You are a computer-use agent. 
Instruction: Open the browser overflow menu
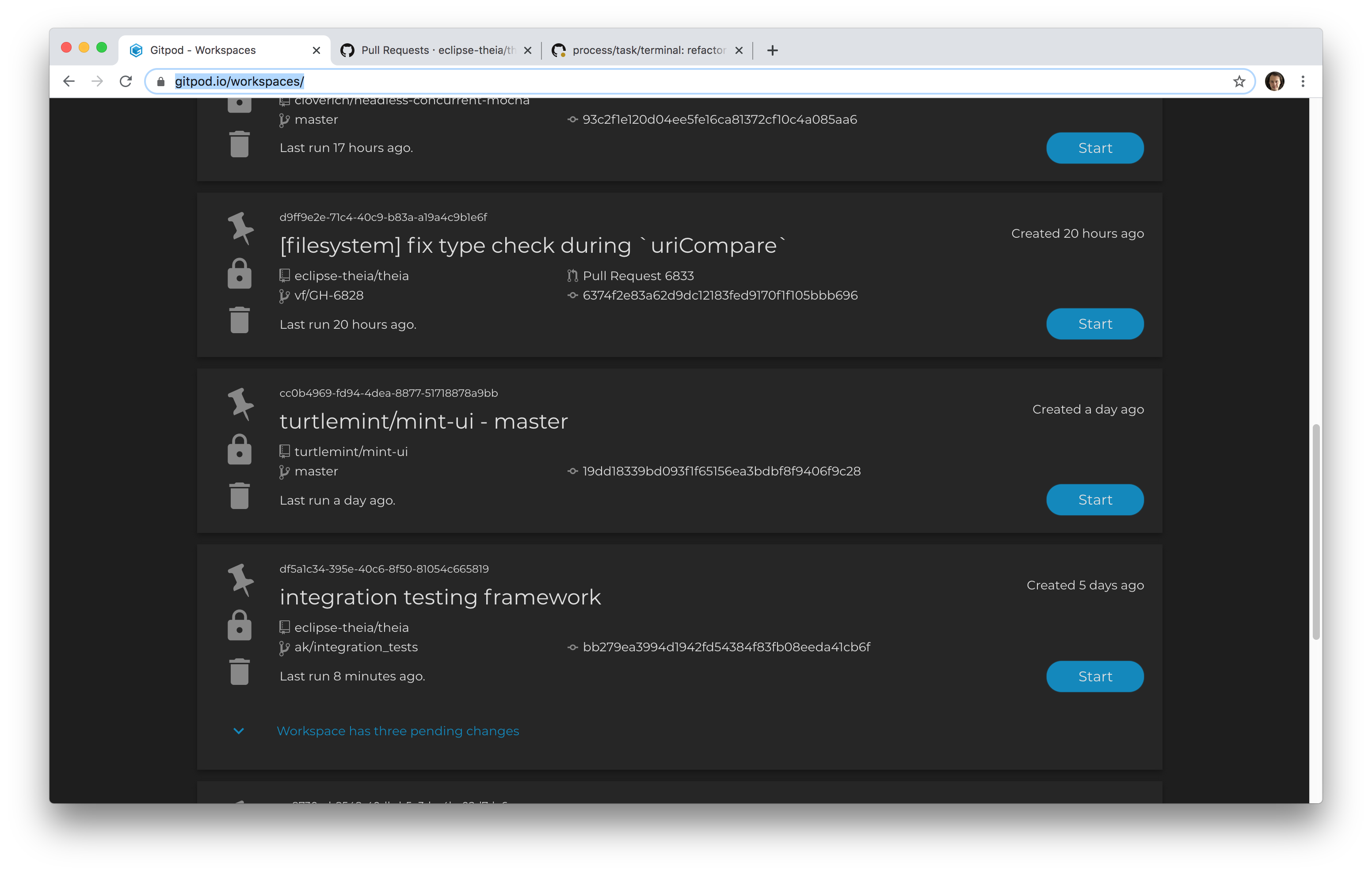point(1303,81)
